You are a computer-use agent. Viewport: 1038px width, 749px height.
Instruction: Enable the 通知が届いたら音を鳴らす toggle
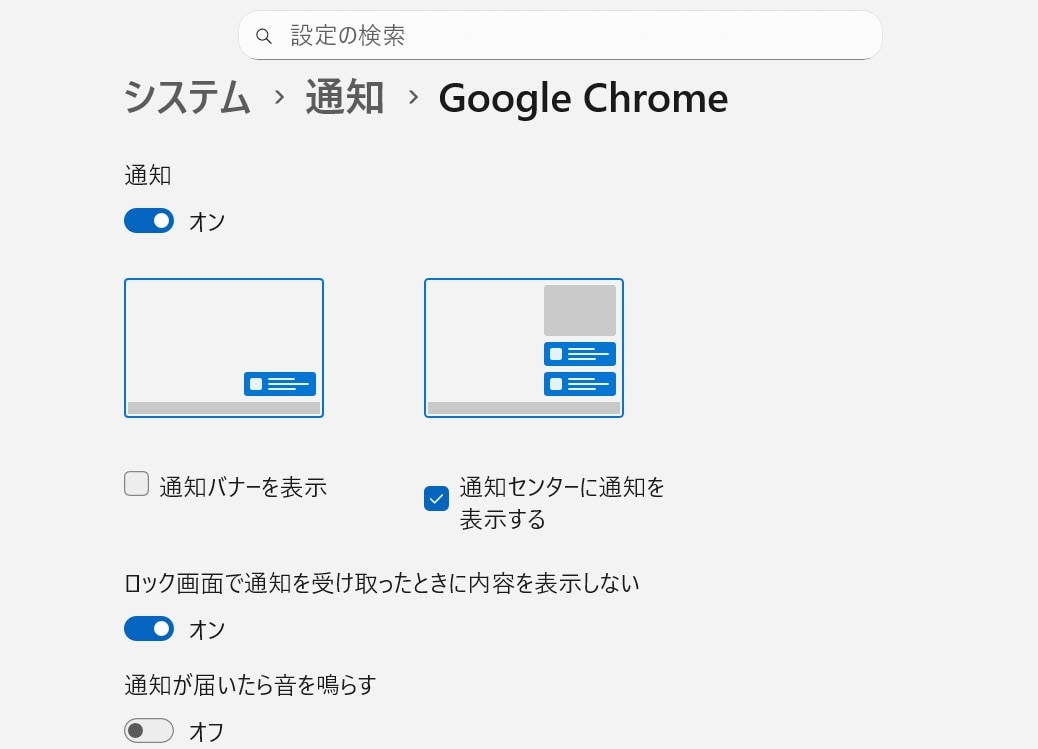(x=149, y=731)
